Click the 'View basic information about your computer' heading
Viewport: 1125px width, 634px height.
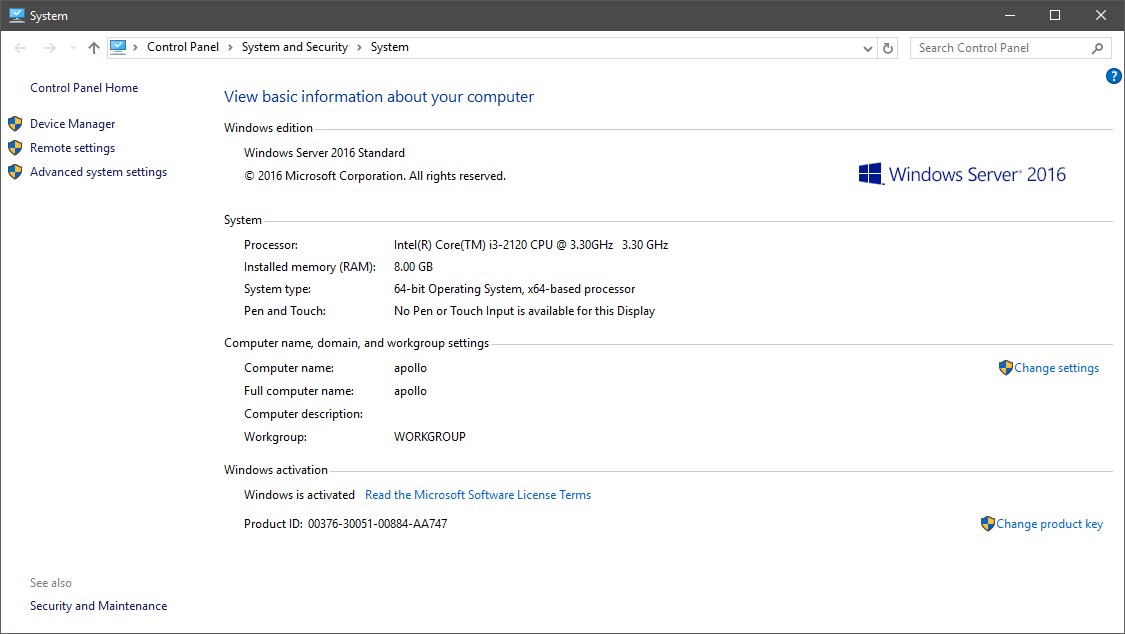click(379, 97)
